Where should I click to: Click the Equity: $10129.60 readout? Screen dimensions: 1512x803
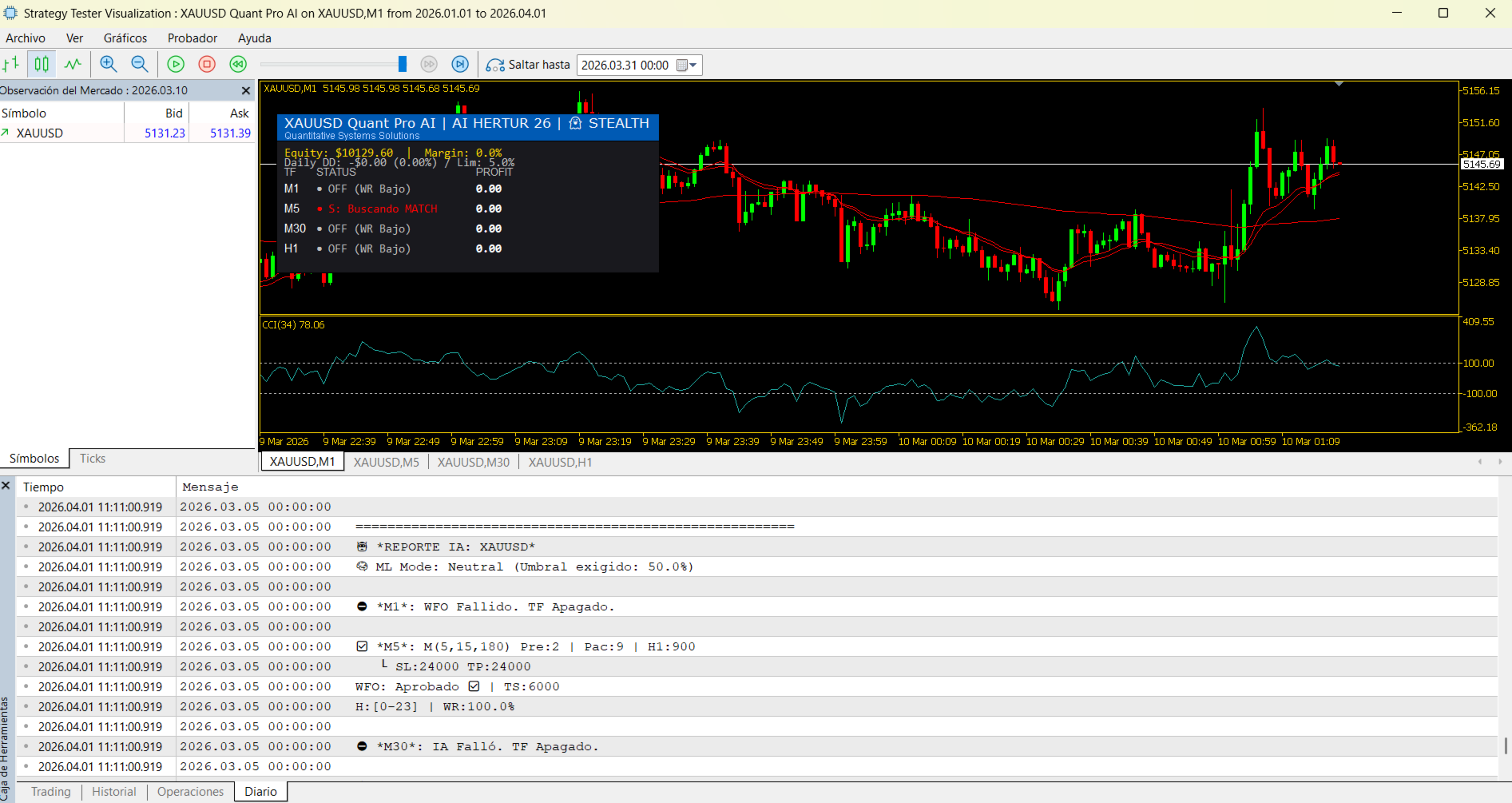(x=339, y=152)
